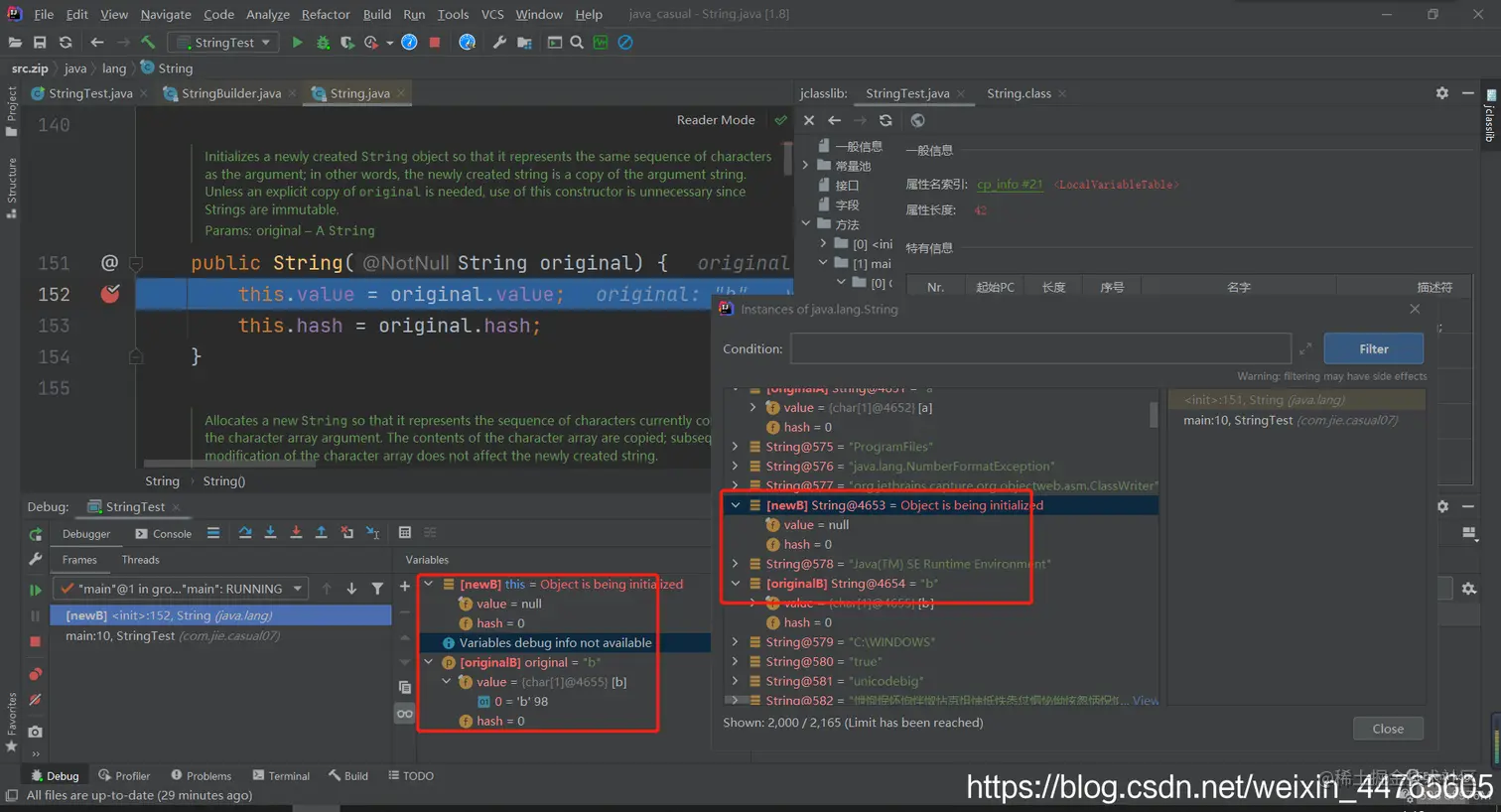The width and height of the screenshot is (1501, 812).
Task: Click Force Step Into red arrow icon
Action: click(296, 533)
